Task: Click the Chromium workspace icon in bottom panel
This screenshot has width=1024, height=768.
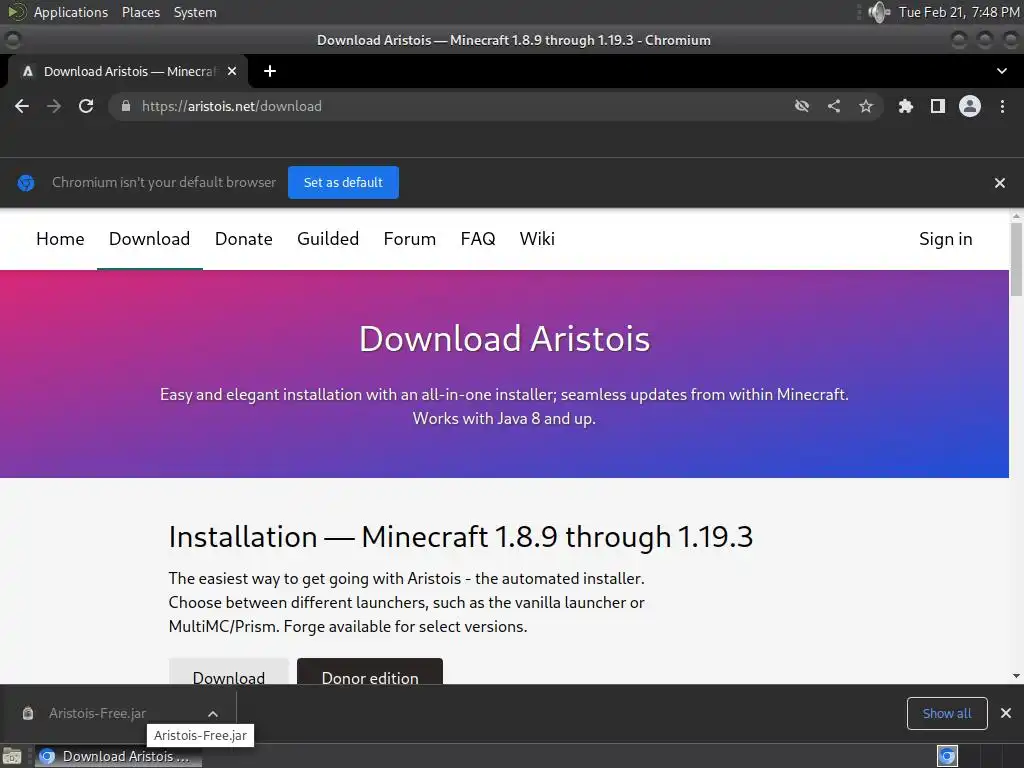Action: tap(948, 756)
